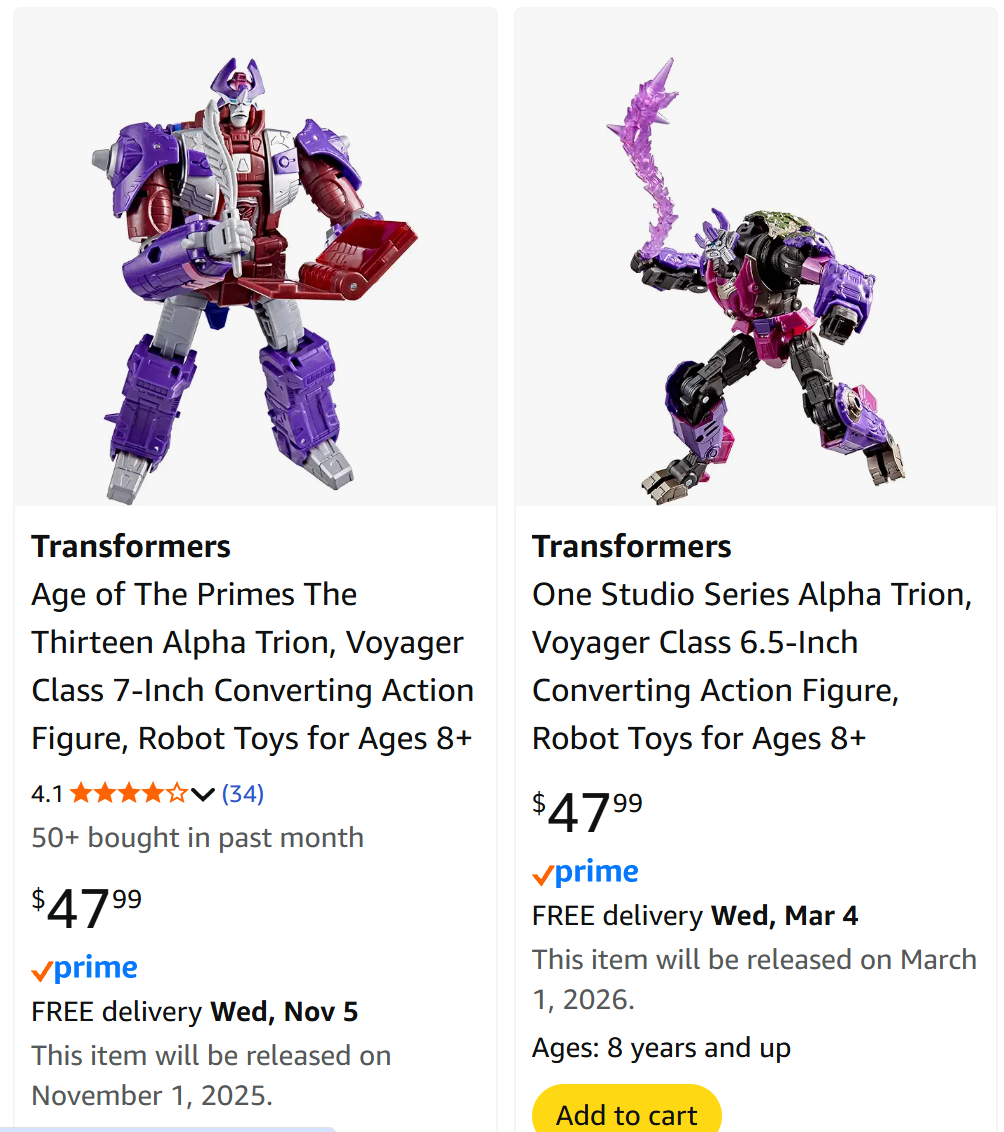Click the "Wed, Nov 5" free delivery text
The height and width of the screenshot is (1132, 1004).
click(x=284, y=1012)
